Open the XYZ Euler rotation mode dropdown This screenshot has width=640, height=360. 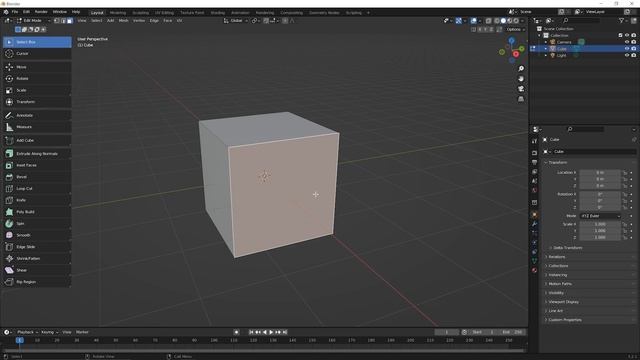[x=600, y=216]
